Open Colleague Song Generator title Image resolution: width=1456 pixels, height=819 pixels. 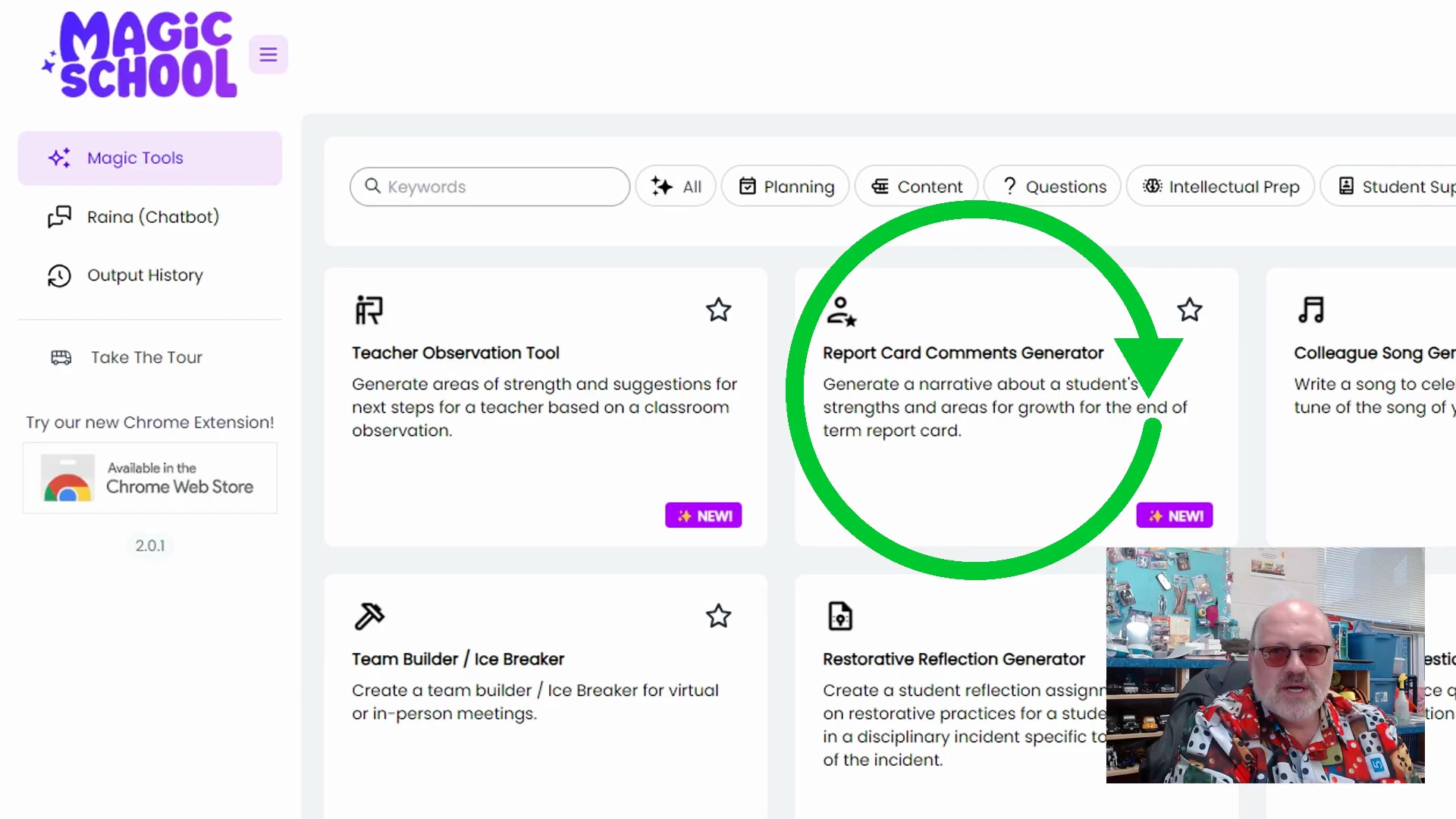coord(1374,353)
